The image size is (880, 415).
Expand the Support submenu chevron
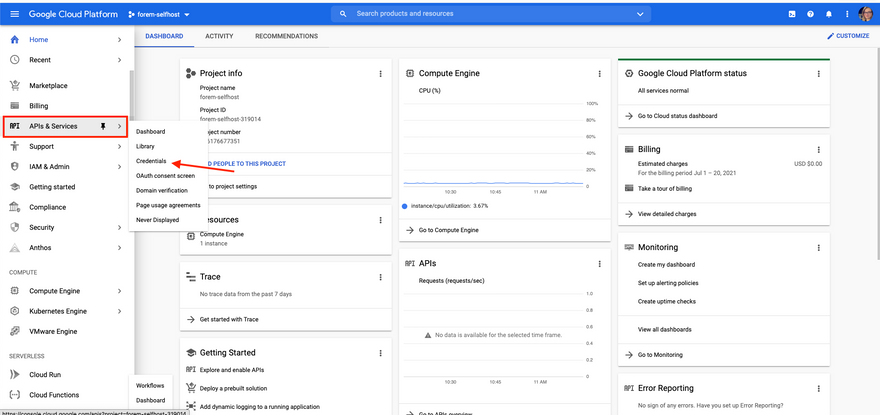119,147
